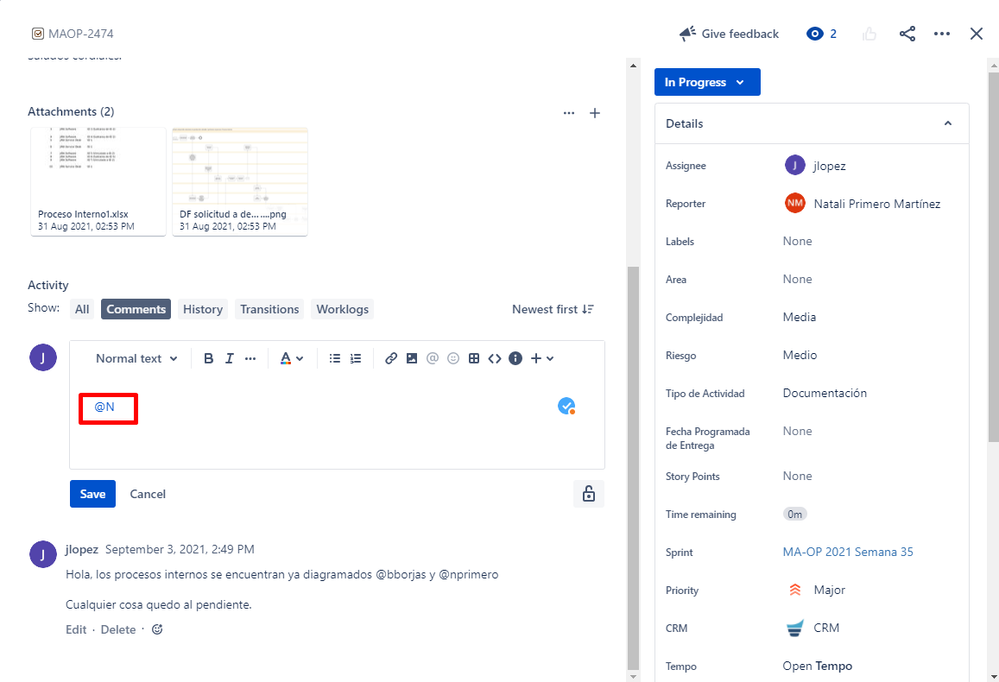
Task: Save the comment
Action: pyautogui.click(x=92, y=493)
